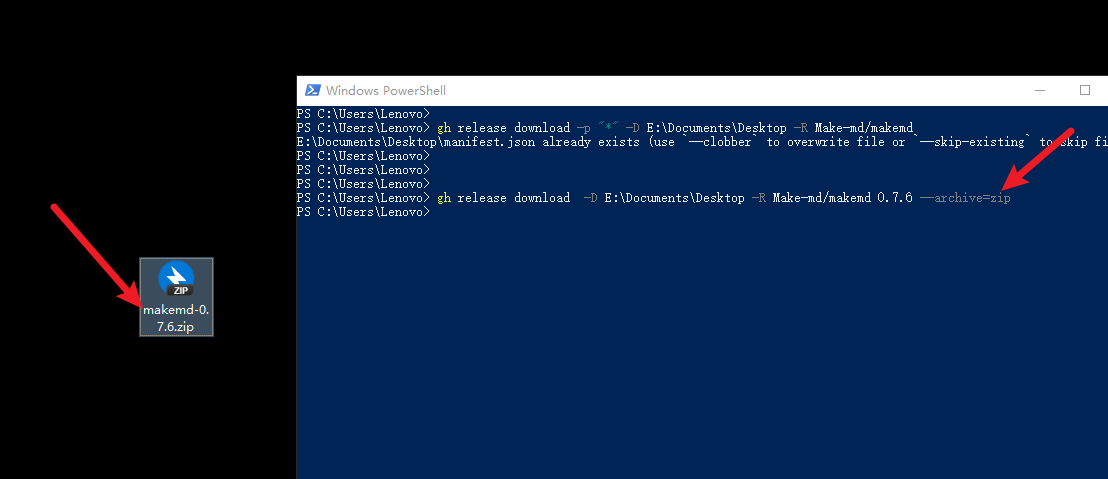Screen dimensions: 1108x479
Task: Click the first PS C:\Users\Lenovo> prompt line
Action: 364,114
